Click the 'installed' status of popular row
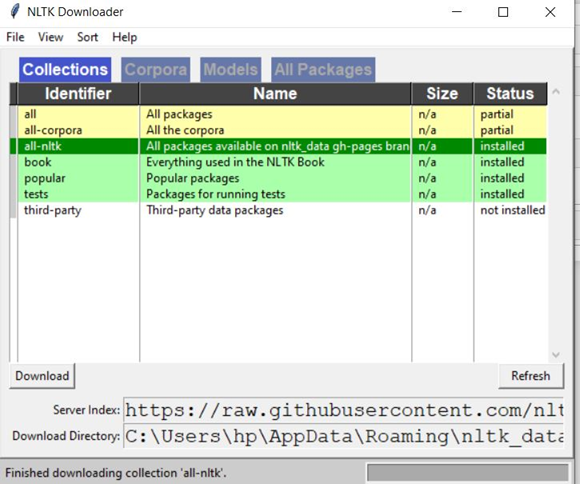580x484 pixels. coord(502,178)
